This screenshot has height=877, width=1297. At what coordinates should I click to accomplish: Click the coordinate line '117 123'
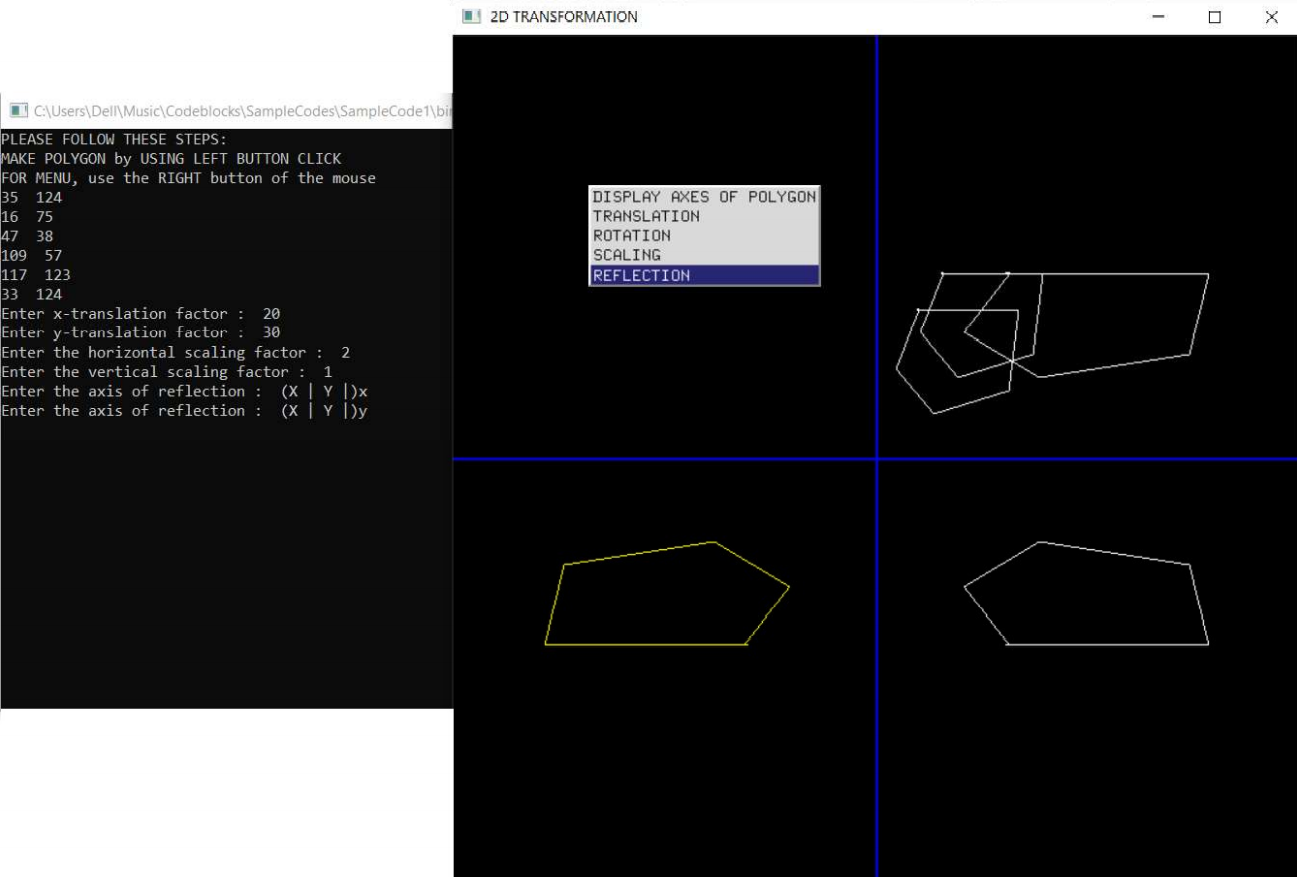36,275
